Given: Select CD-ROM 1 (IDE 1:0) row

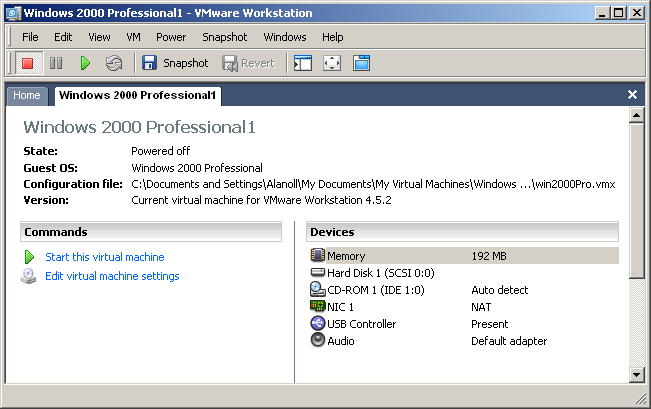Looking at the screenshot, I should coord(464,290).
